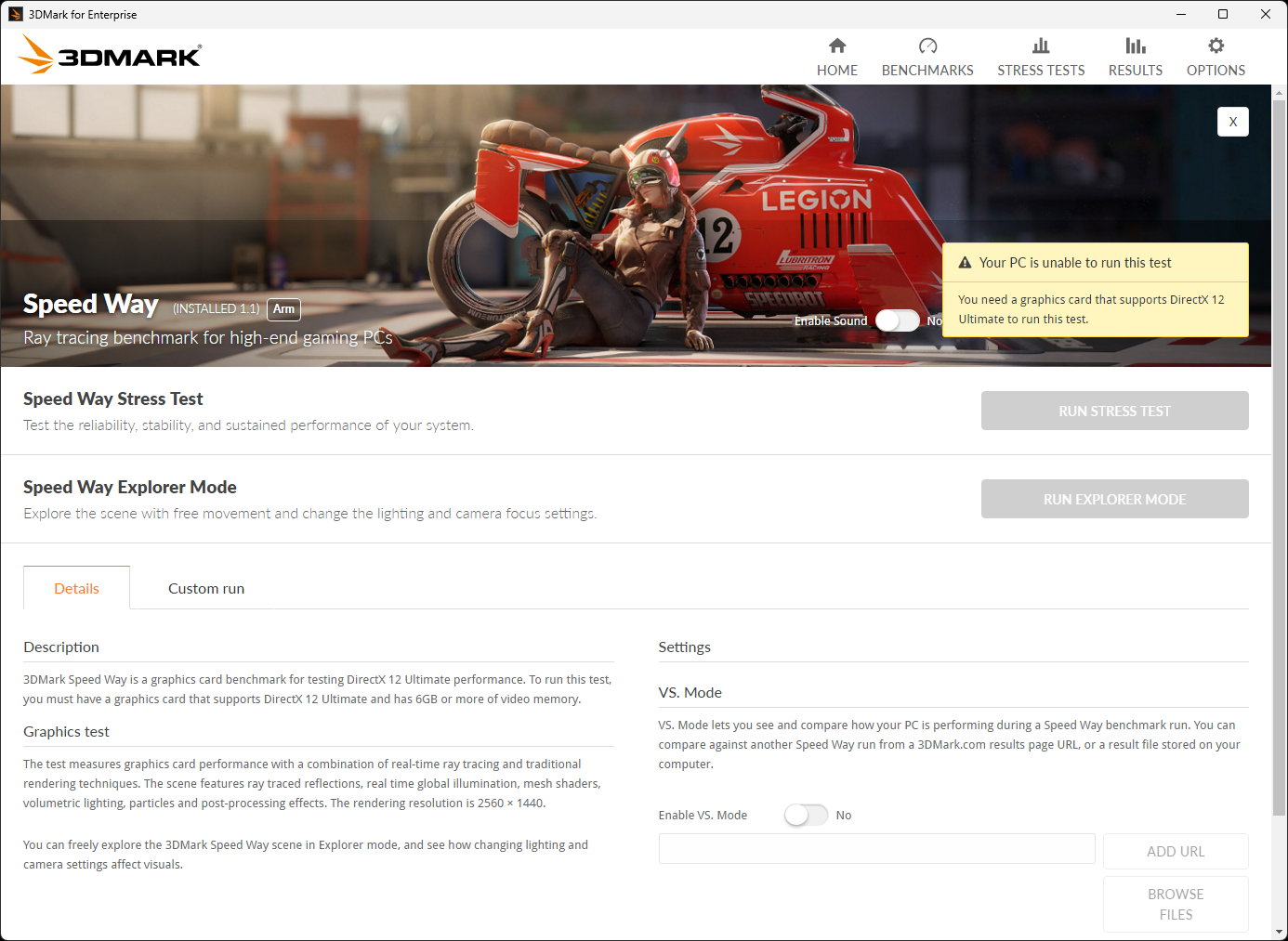The width and height of the screenshot is (1288, 941).
Task: Close the Speed Way page with X
Action: (1233, 122)
